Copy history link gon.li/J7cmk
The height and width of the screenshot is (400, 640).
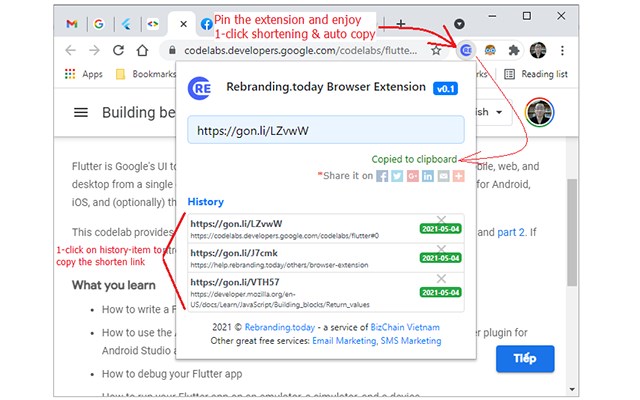tap(234, 253)
